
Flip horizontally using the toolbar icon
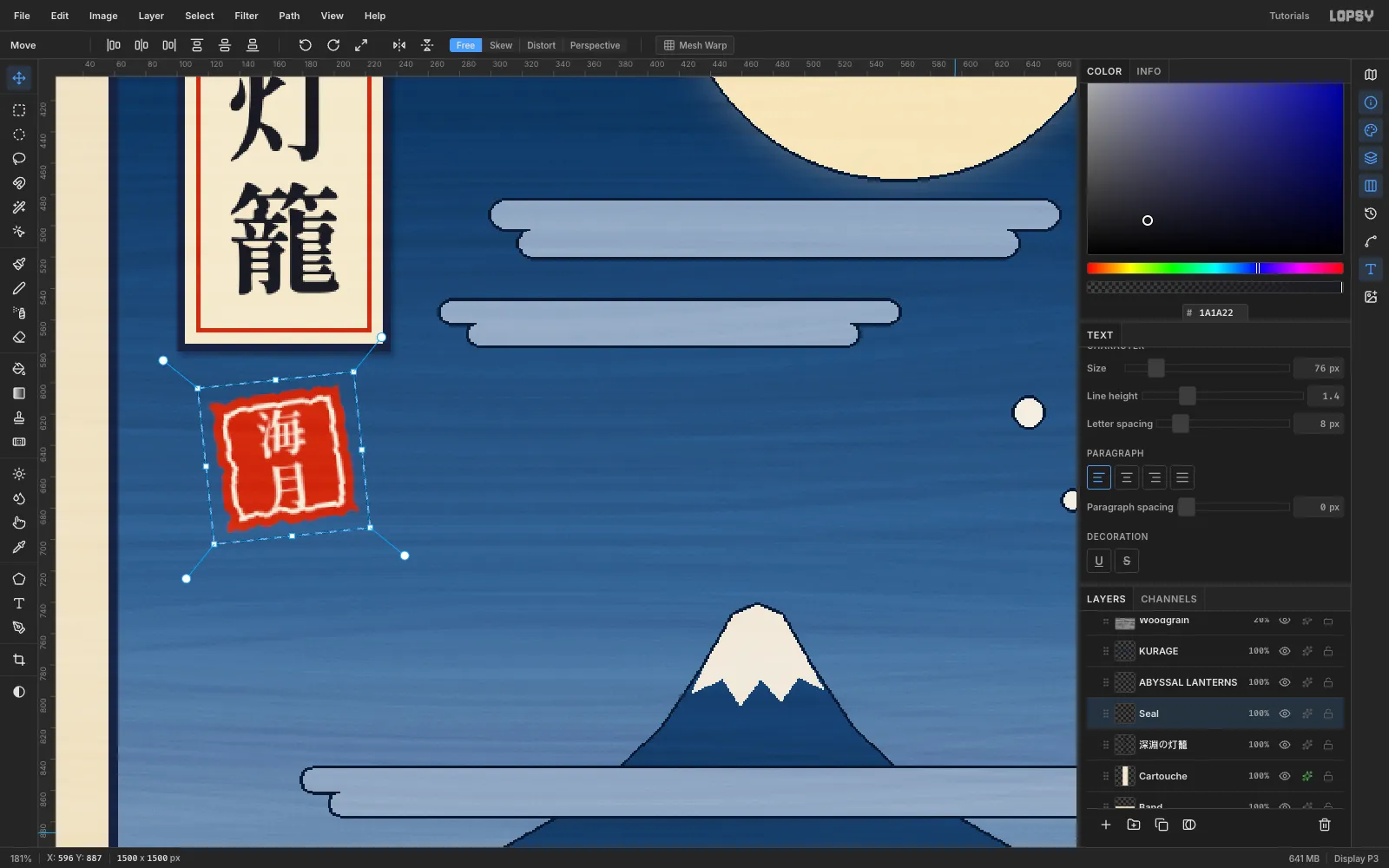coord(399,45)
